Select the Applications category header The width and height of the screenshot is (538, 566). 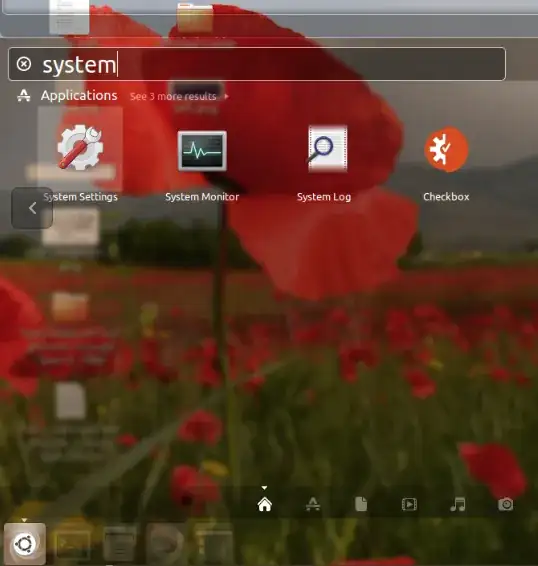[79, 96]
